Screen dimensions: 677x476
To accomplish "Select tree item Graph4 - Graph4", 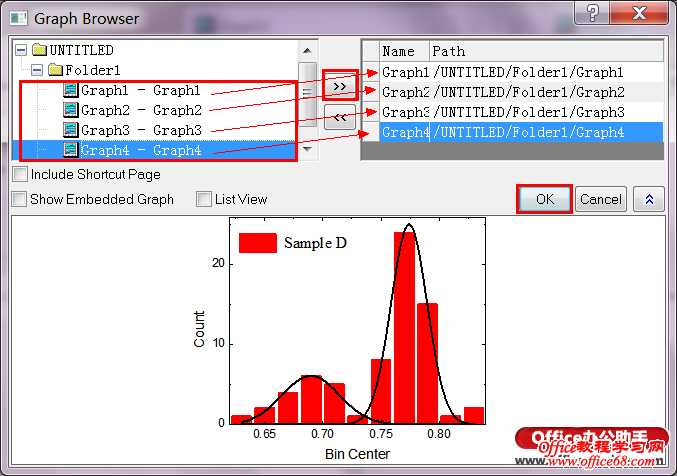I will click(141, 150).
